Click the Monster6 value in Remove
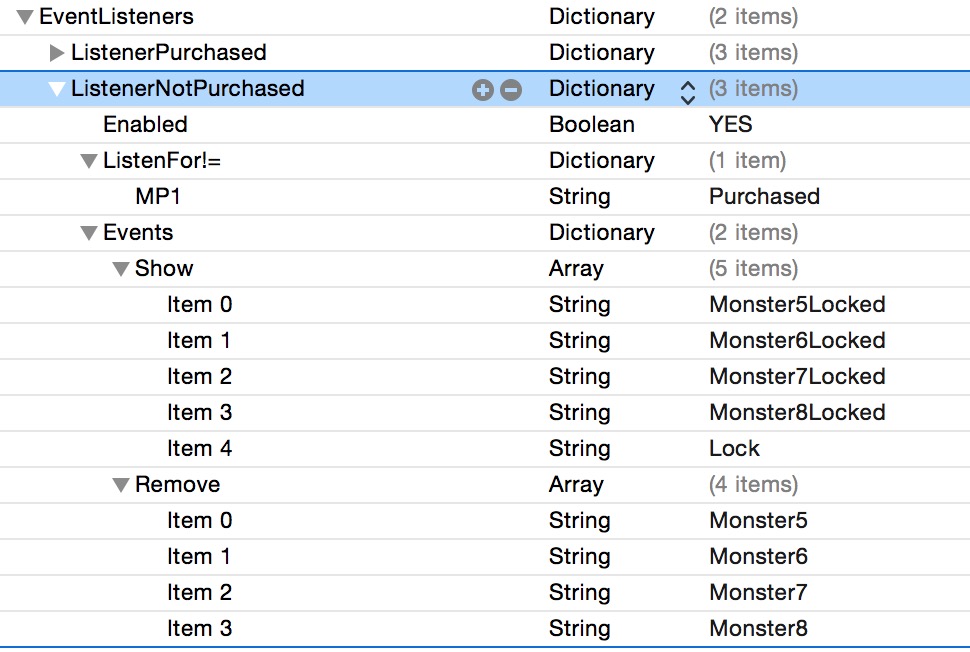Image resolution: width=970 pixels, height=652 pixels. click(x=758, y=556)
